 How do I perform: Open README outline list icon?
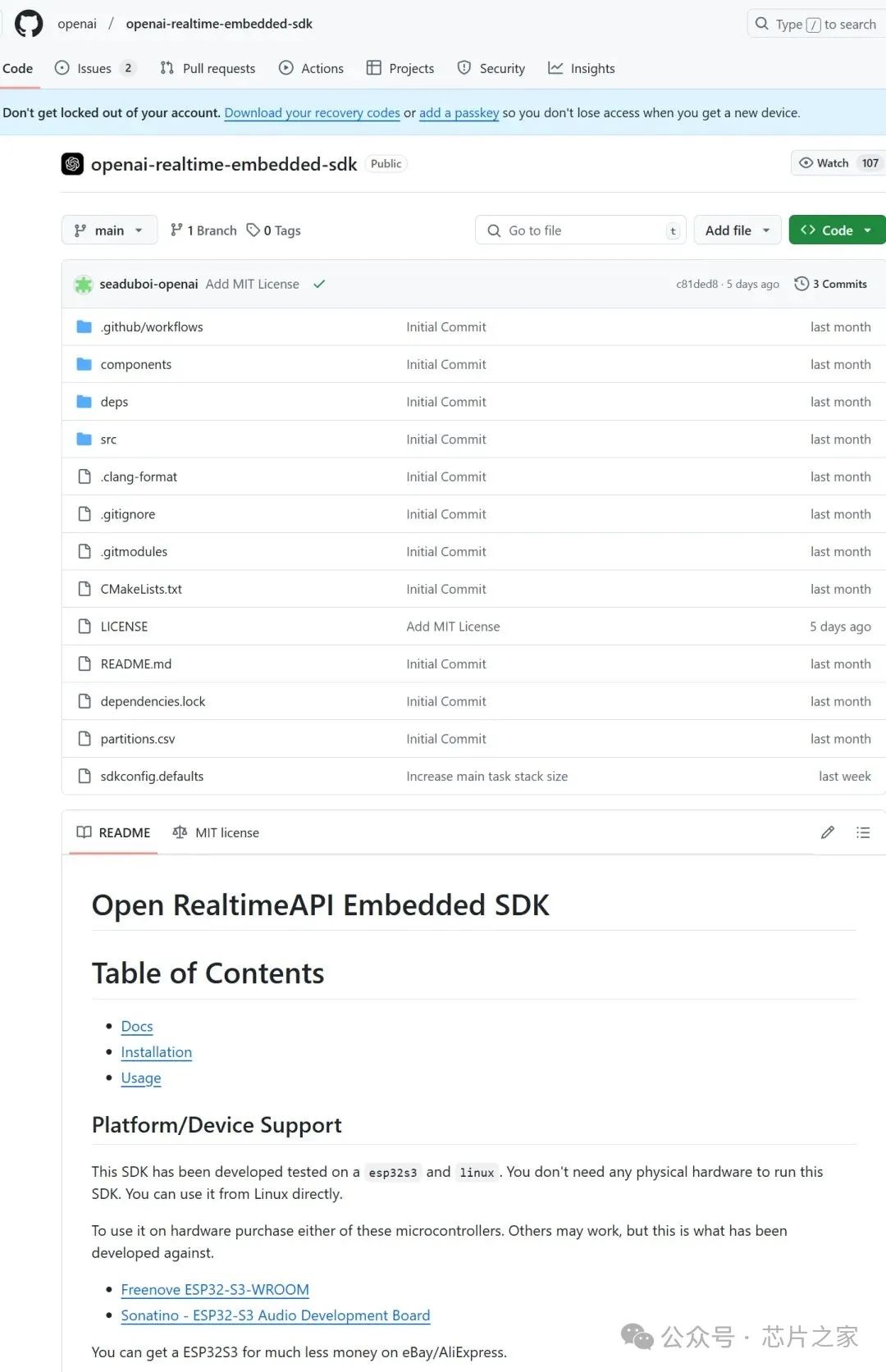(863, 832)
